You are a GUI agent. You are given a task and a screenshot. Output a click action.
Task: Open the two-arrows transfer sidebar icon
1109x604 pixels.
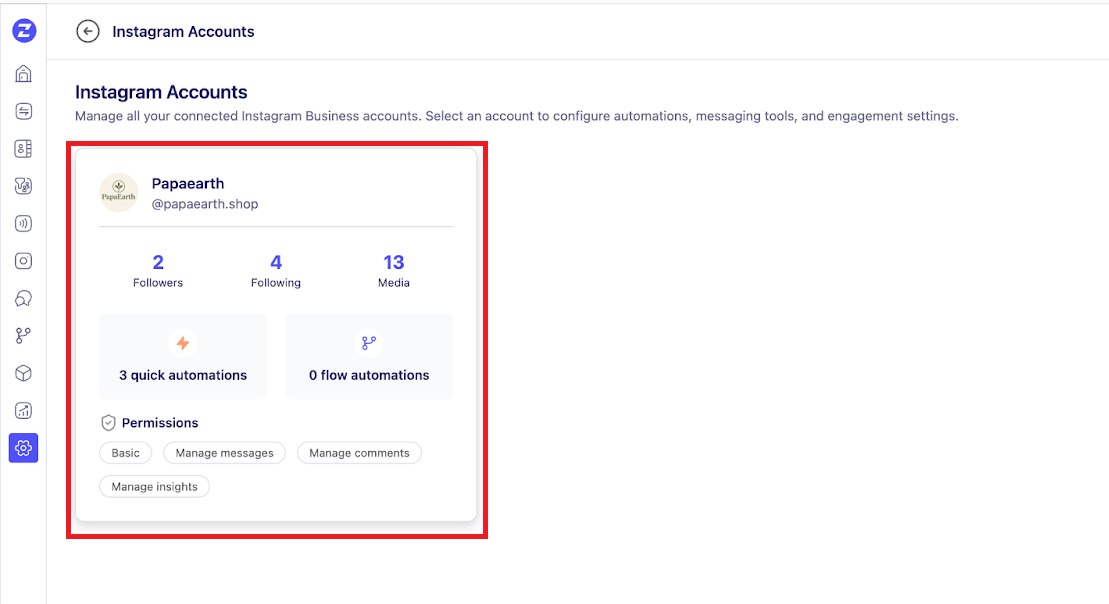24,111
